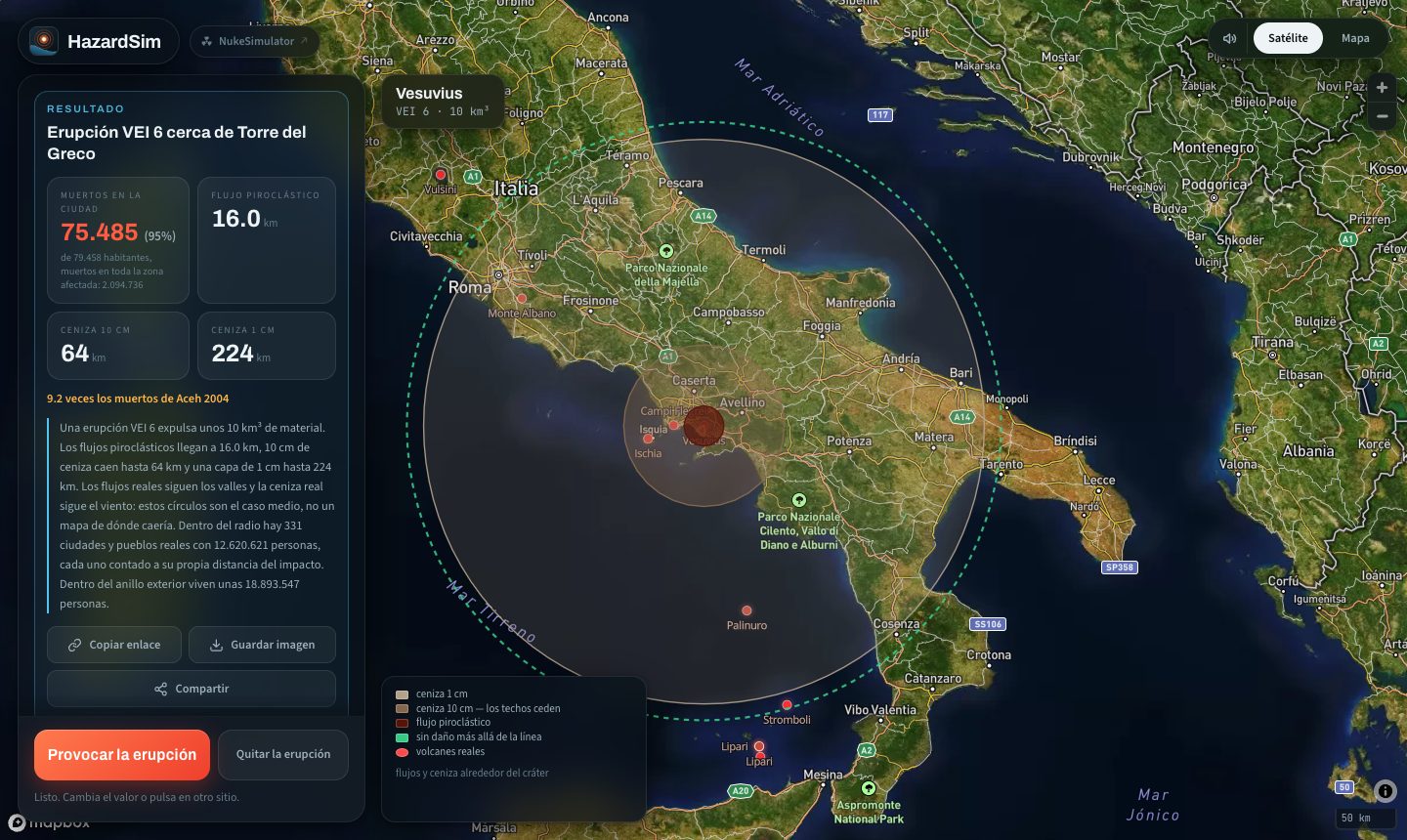Viewport: 1407px width, 840px height.
Task: Click '9.2 veces los muertos de Aceh 2004'
Action: pyautogui.click(x=138, y=399)
